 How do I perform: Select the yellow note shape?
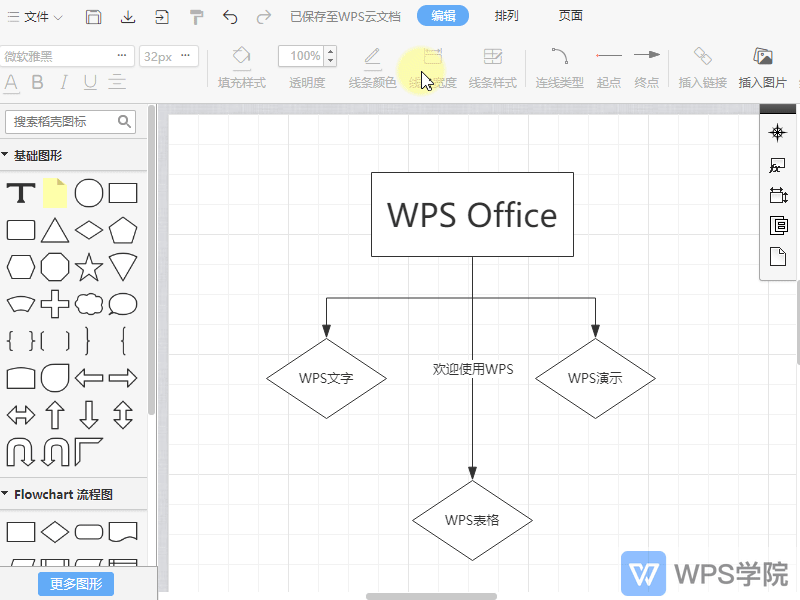pyautogui.click(x=55, y=193)
